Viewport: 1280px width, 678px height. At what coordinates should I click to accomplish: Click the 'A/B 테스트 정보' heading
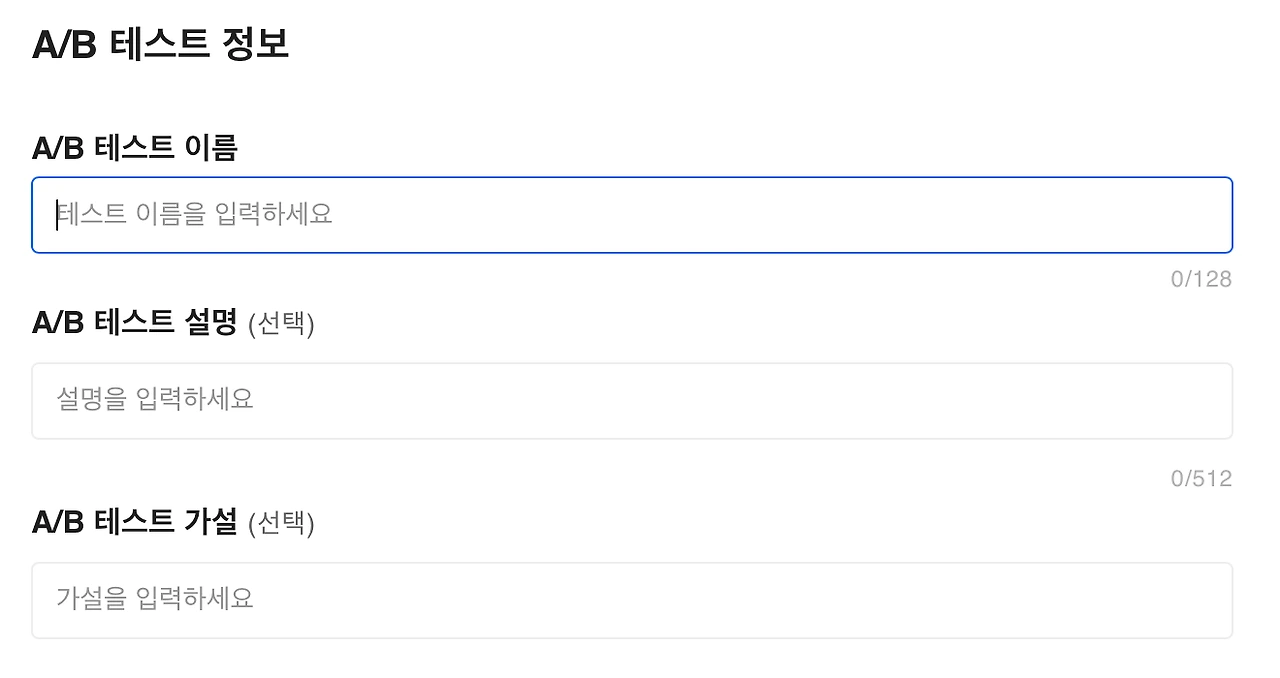[x=160, y=45]
